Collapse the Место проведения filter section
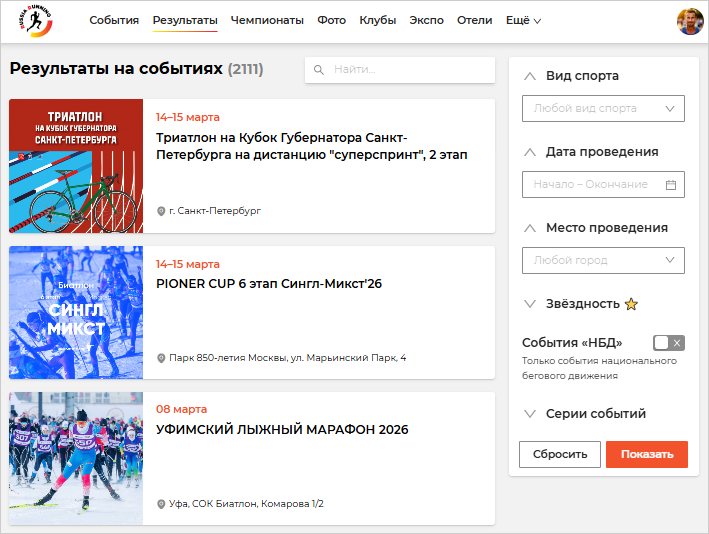The image size is (709, 534). click(530, 228)
